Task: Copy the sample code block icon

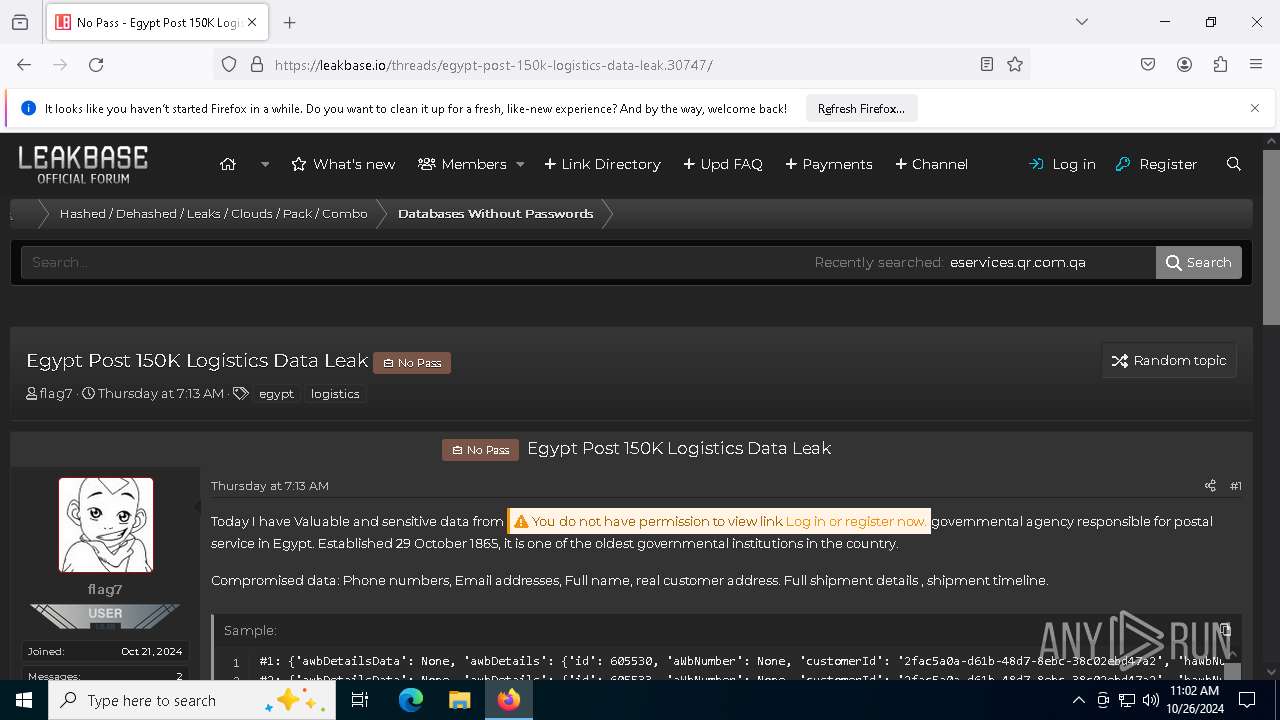Action: click(1225, 630)
